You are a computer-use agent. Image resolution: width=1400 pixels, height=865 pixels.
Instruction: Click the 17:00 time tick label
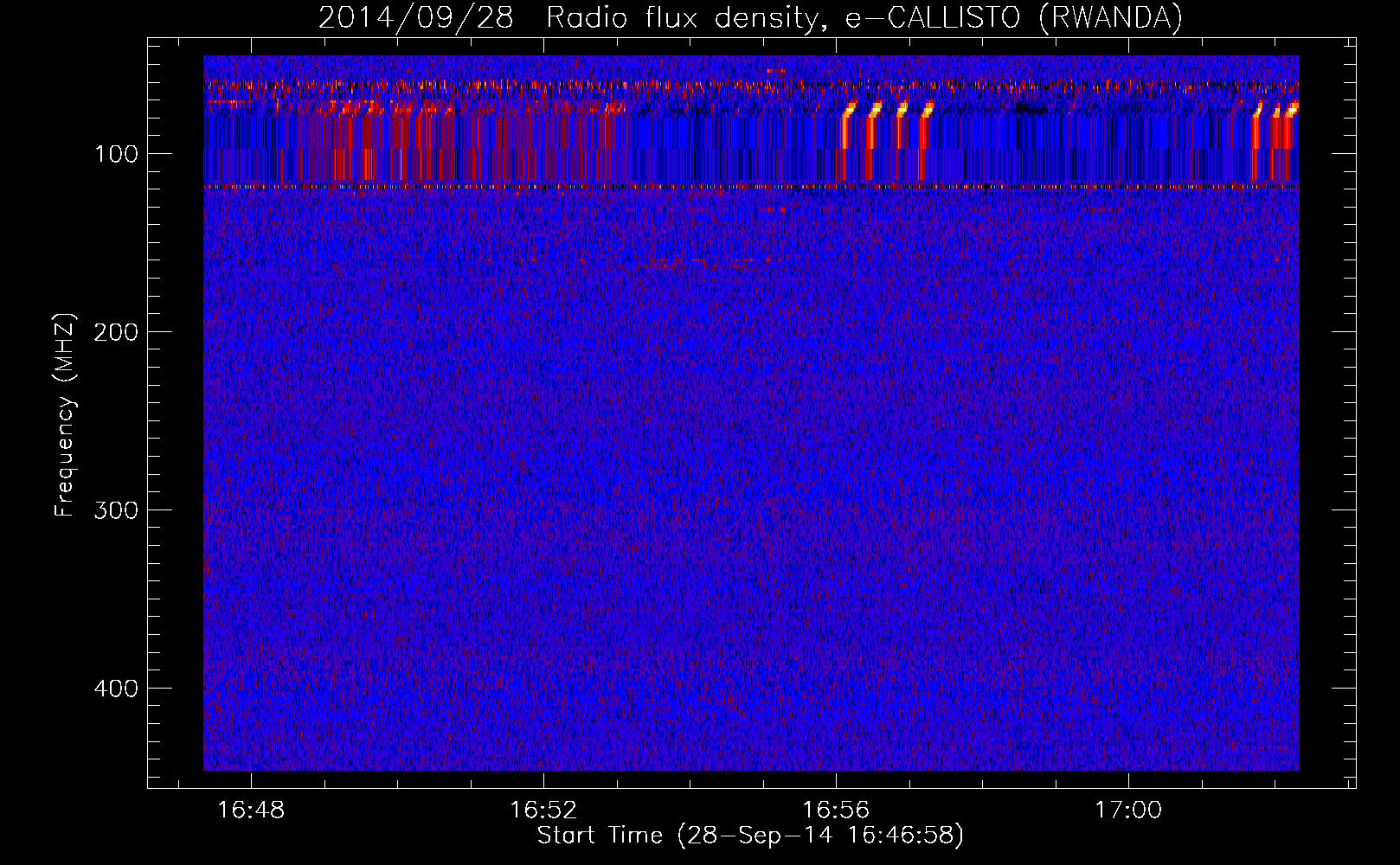tap(1128, 811)
